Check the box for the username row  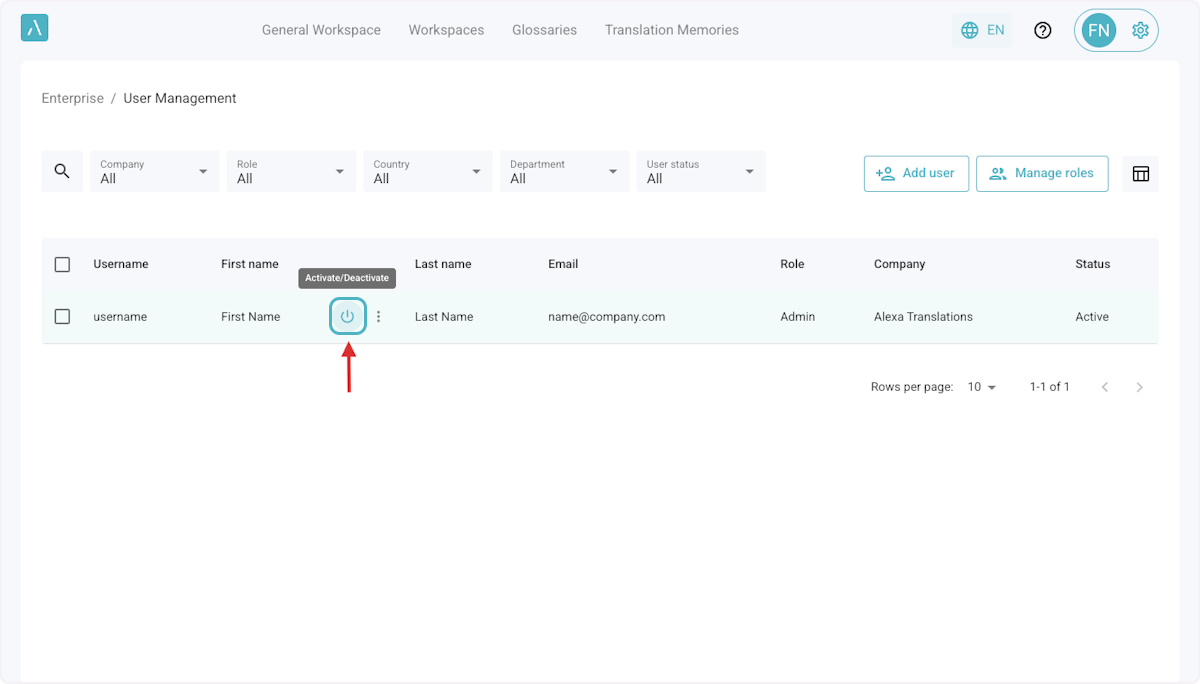click(x=62, y=316)
